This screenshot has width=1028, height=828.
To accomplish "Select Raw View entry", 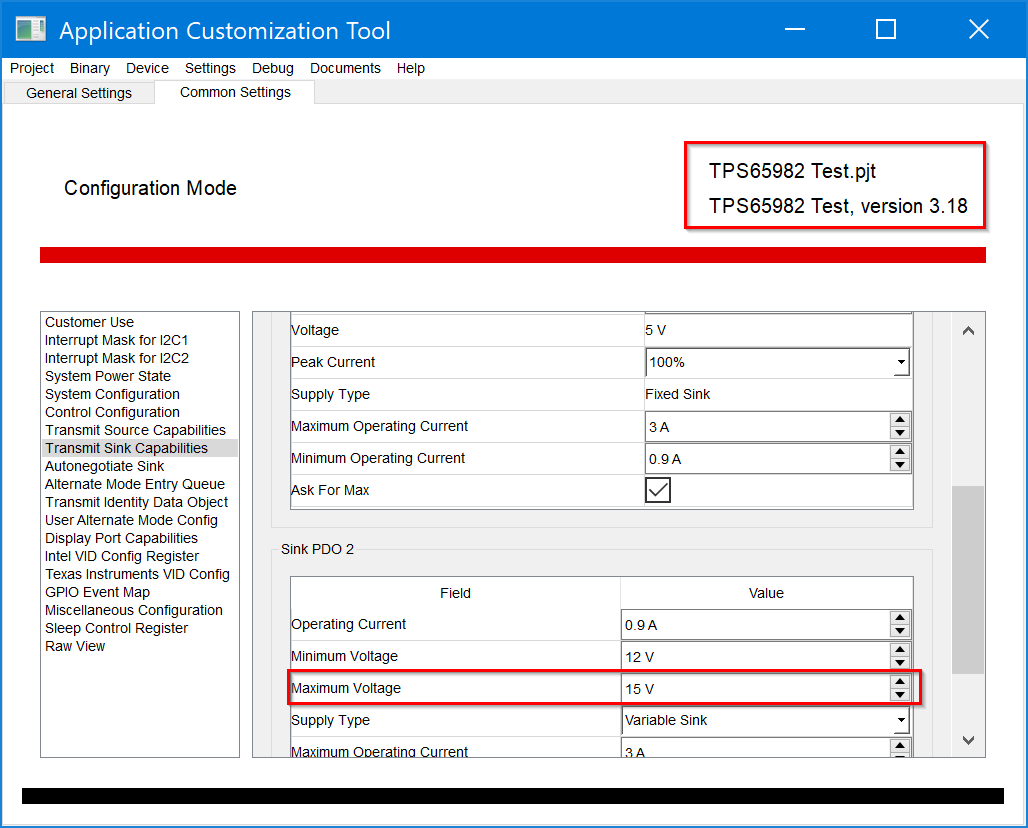I will tap(75, 646).
